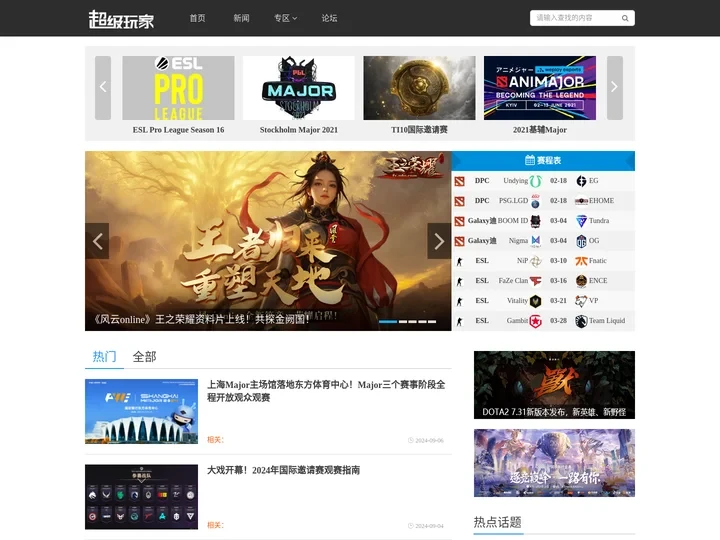This screenshot has width=720, height=540.
Task: Click the Gambit team logo
Action: coord(535,321)
